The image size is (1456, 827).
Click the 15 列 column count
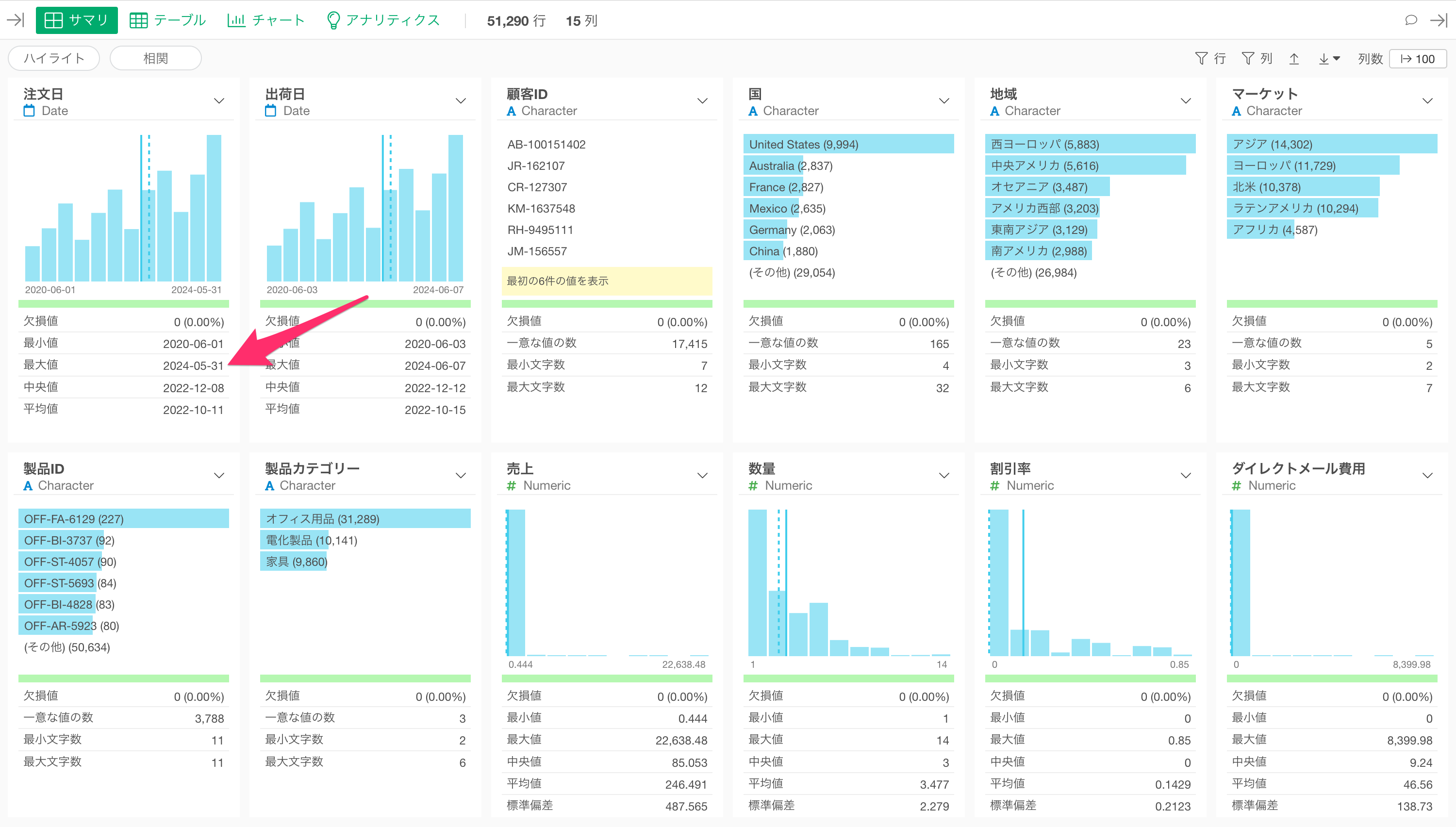[581, 21]
